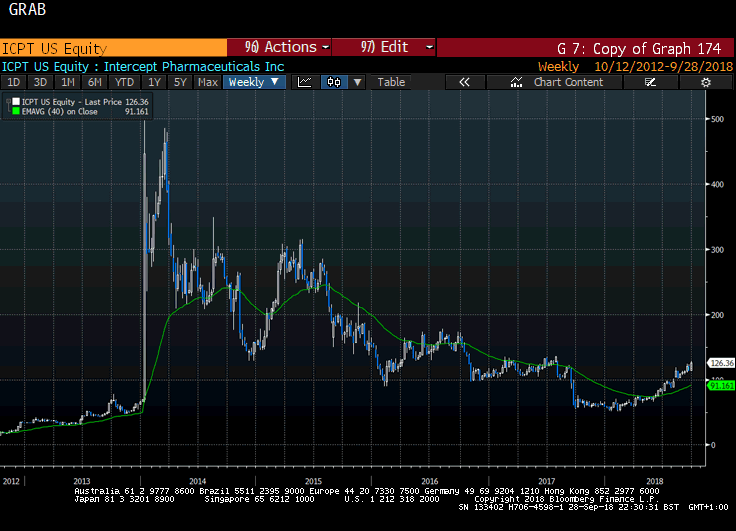Click the GRAB header text

pos(27,9)
